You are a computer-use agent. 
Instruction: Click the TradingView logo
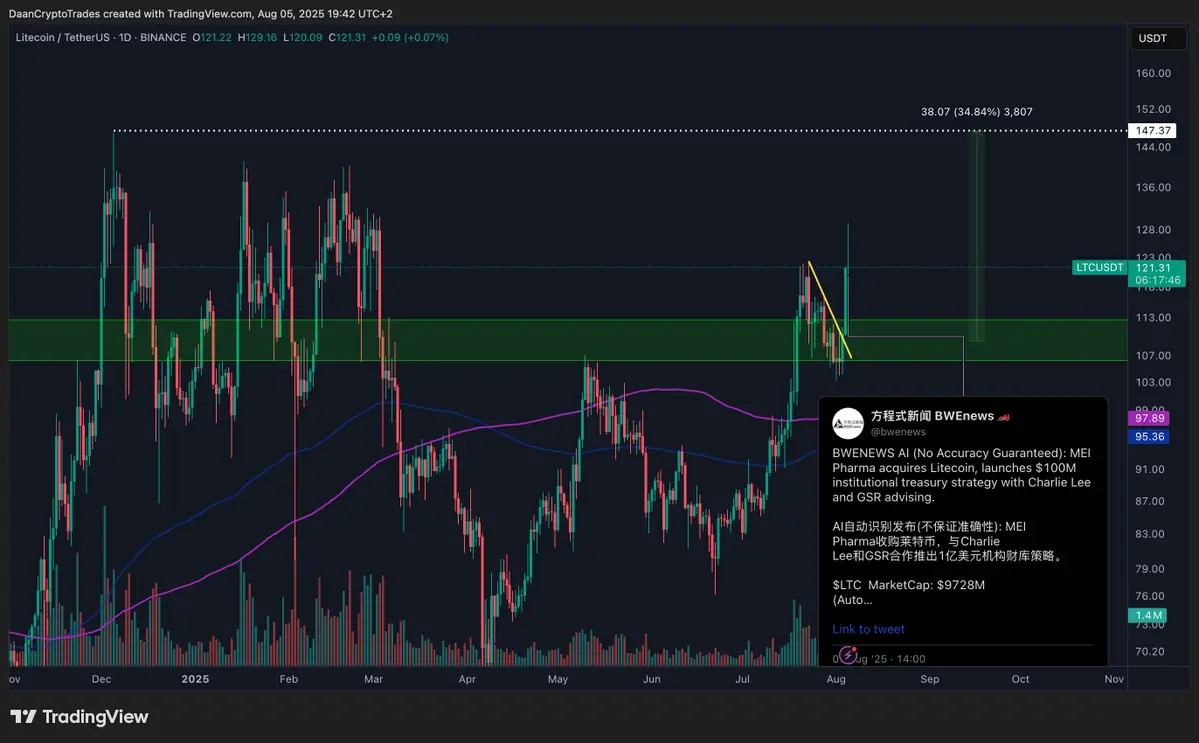tap(80, 716)
